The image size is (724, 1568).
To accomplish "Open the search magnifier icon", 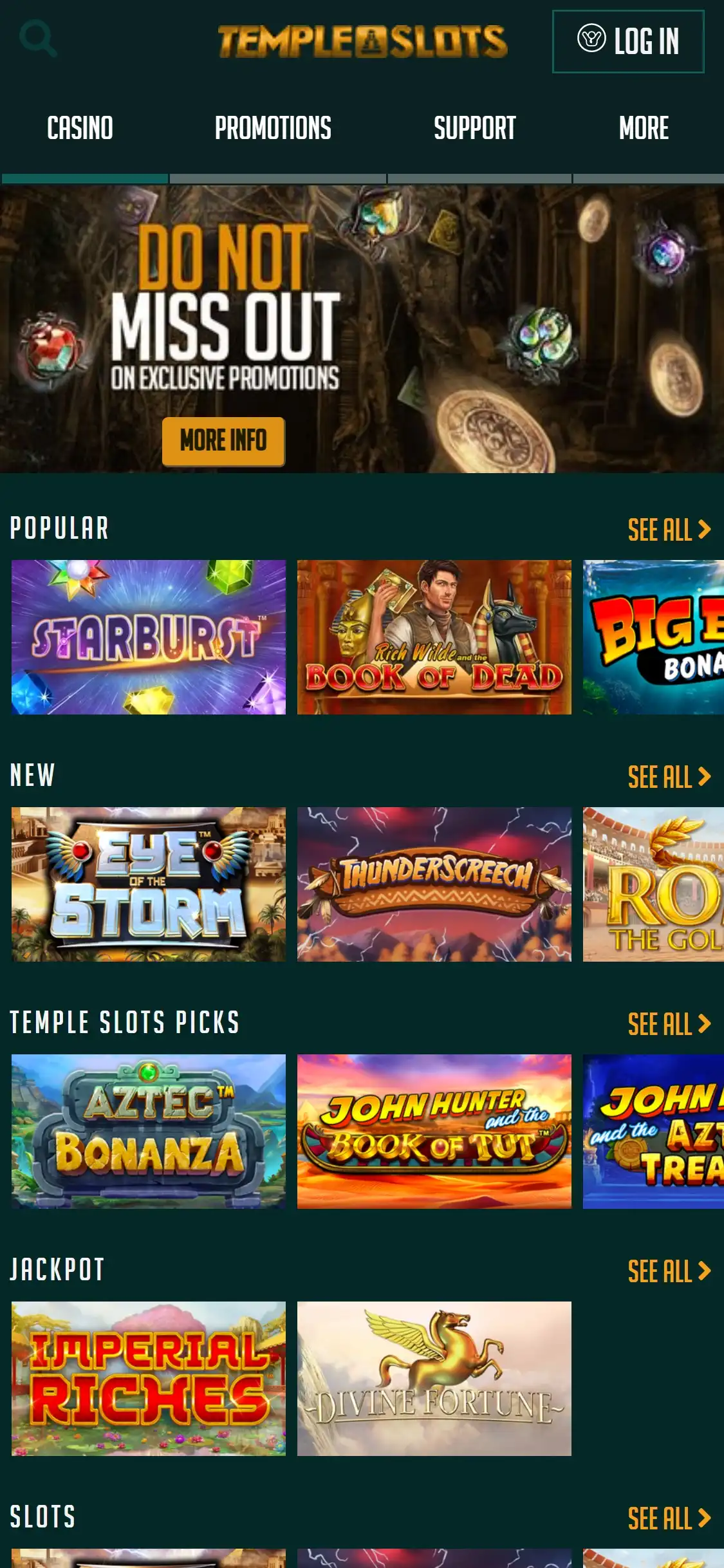I will 38,39.
